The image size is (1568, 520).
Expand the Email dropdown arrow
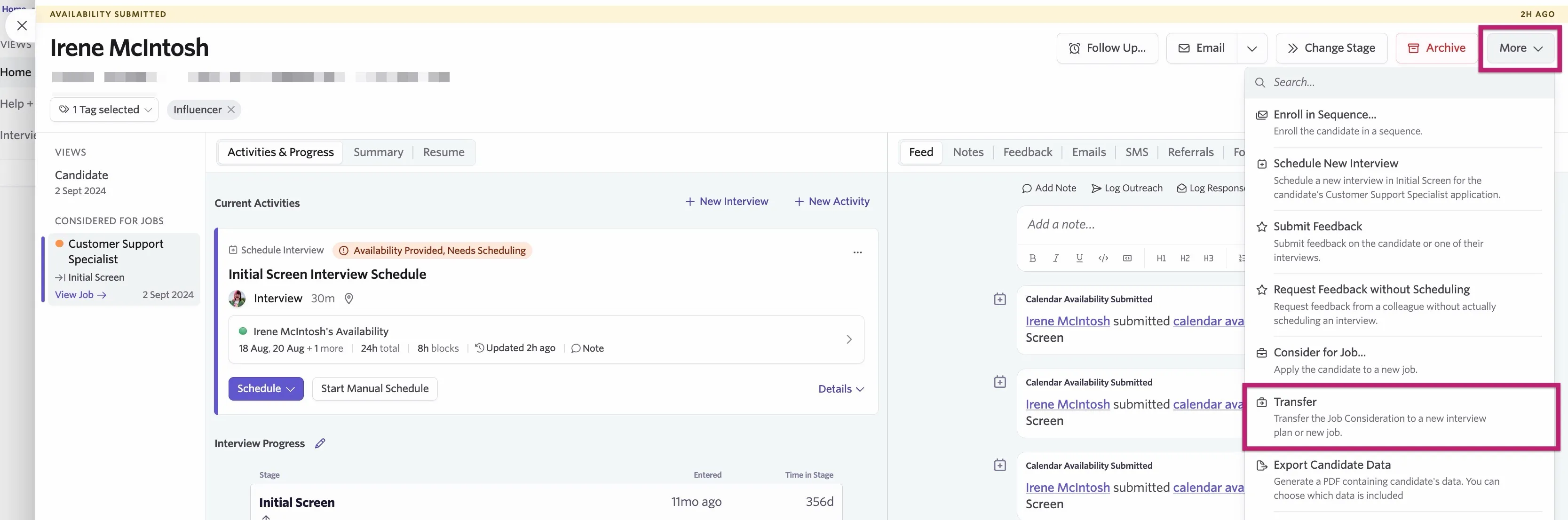1251,48
